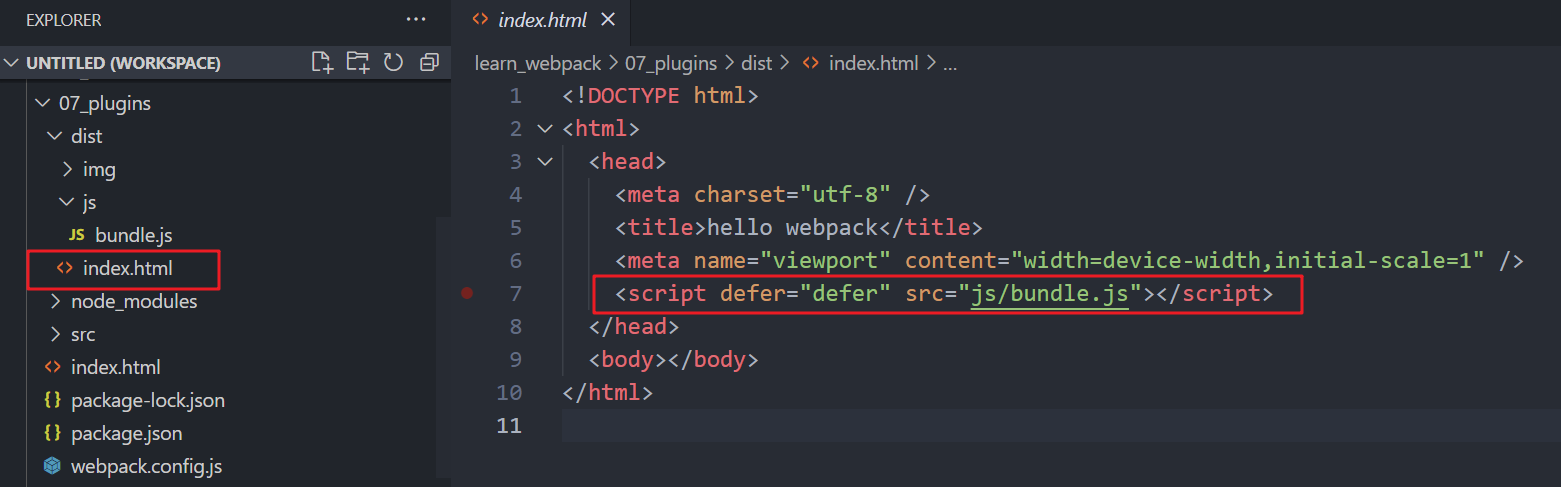Click 07_plugins in the breadcrumb
The image size is (1561, 487).
coord(671,63)
